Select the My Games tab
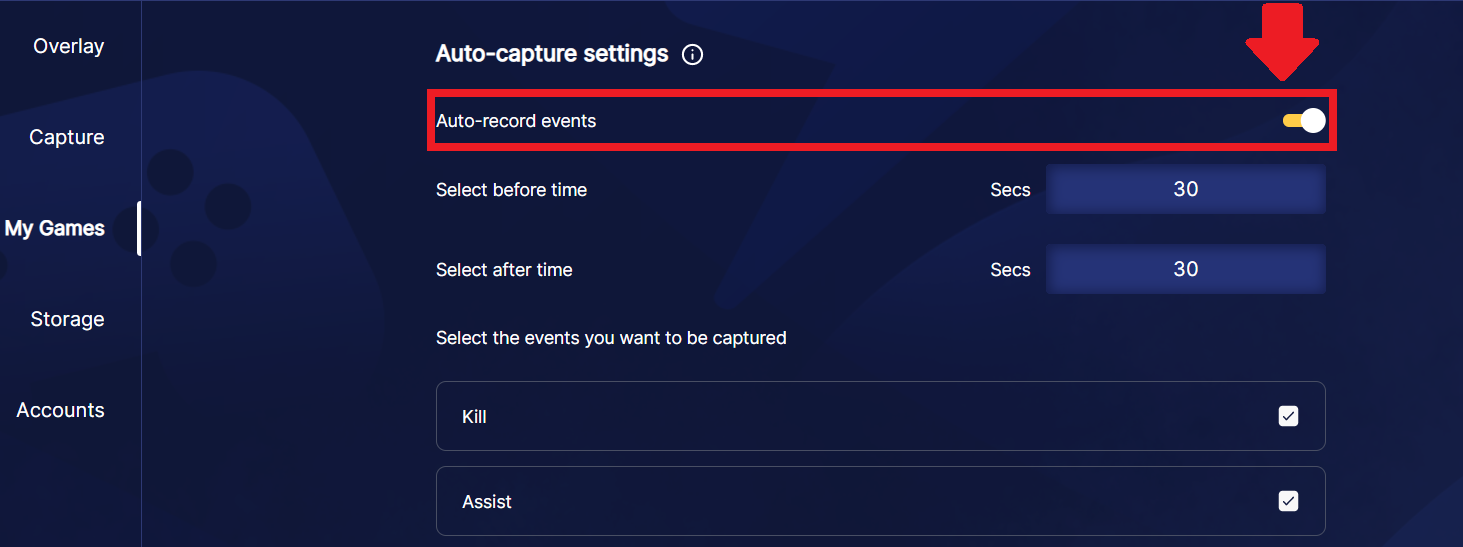The width and height of the screenshot is (1463, 547). coord(55,228)
